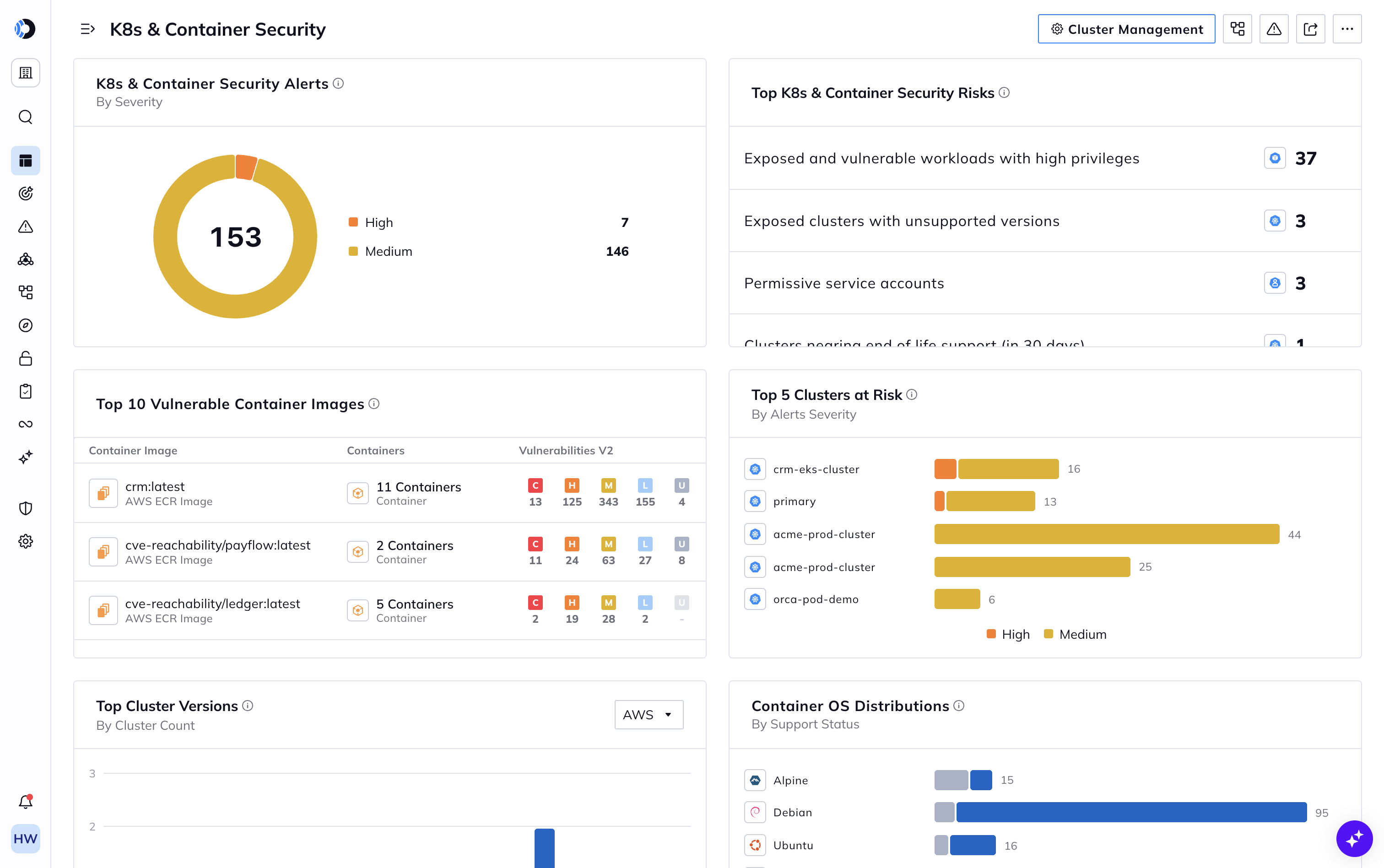Open Exposed clusters with unsupported versions risk

(x=1045, y=221)
